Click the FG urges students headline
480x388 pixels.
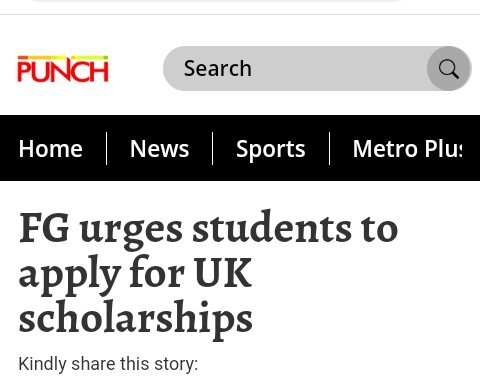208,273
